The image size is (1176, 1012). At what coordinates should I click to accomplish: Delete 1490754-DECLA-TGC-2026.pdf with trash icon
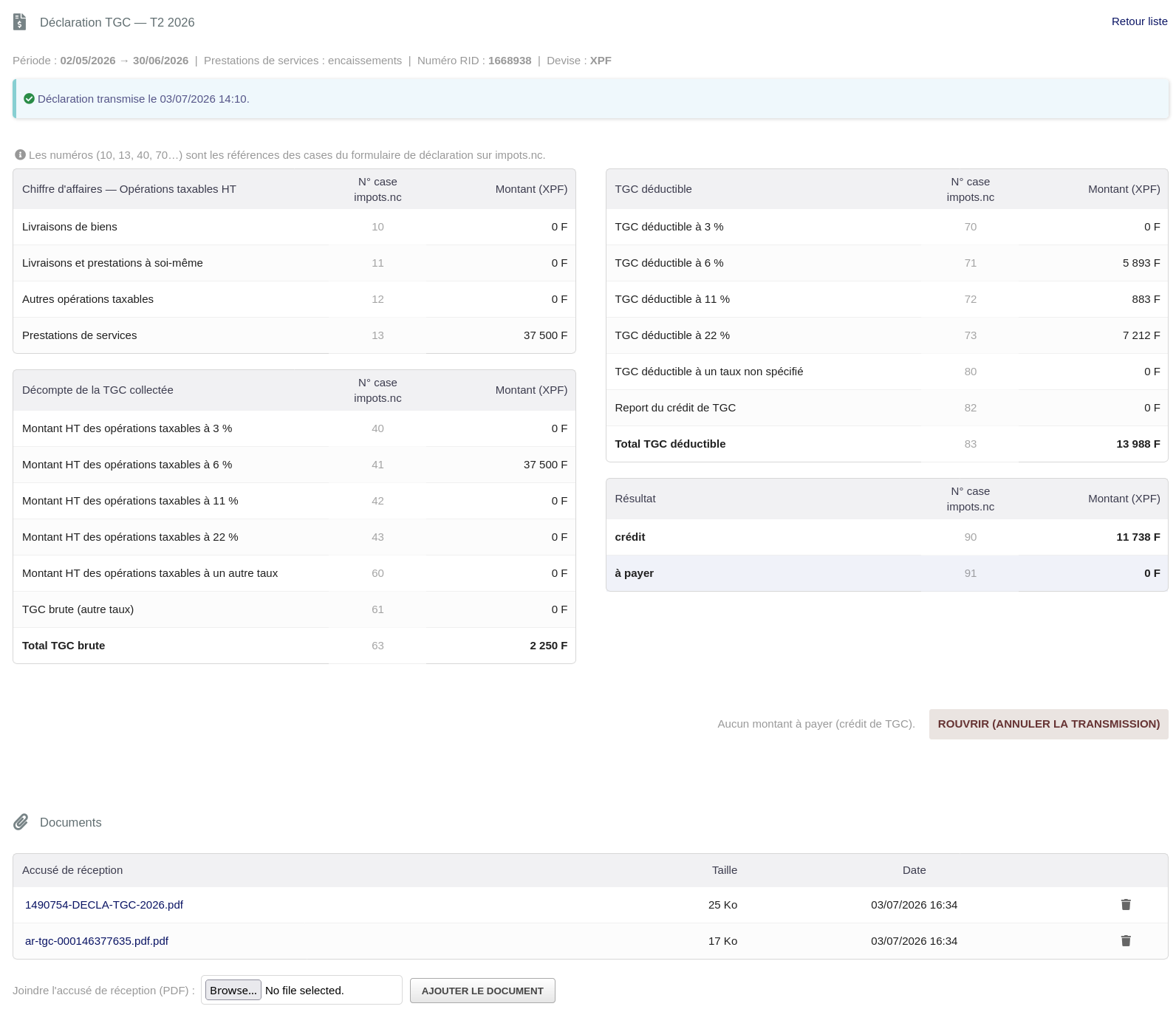pyautogui.click(x=1126, y=904)
